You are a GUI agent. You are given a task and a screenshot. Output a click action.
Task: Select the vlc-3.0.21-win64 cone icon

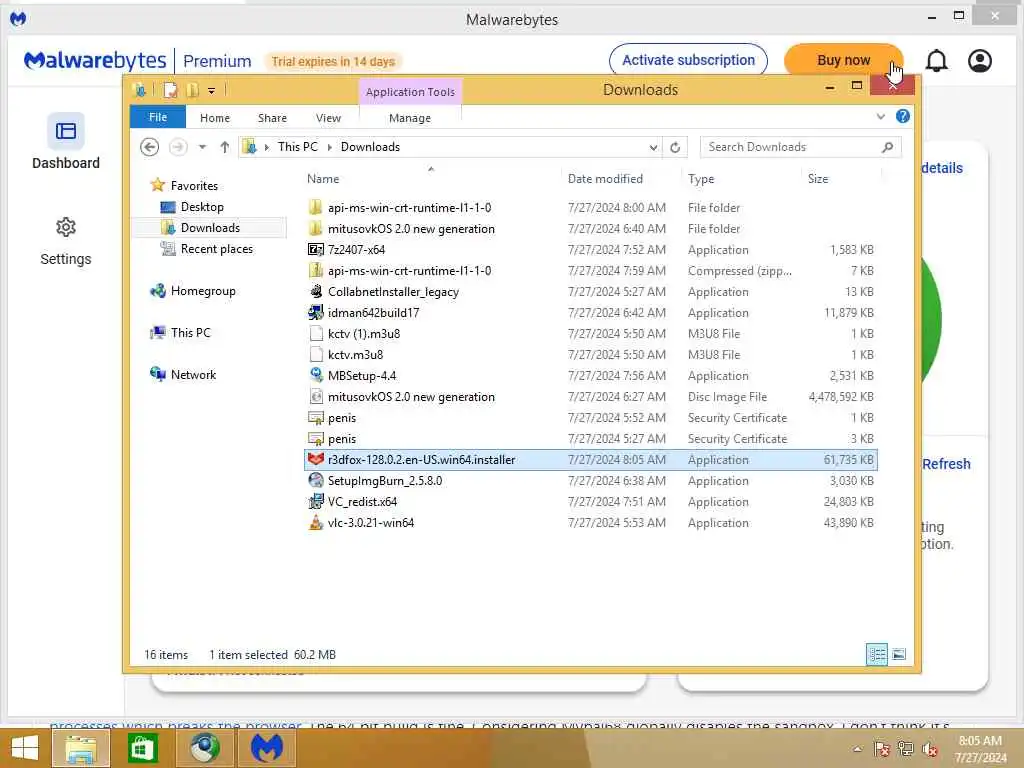pos(315,522)
